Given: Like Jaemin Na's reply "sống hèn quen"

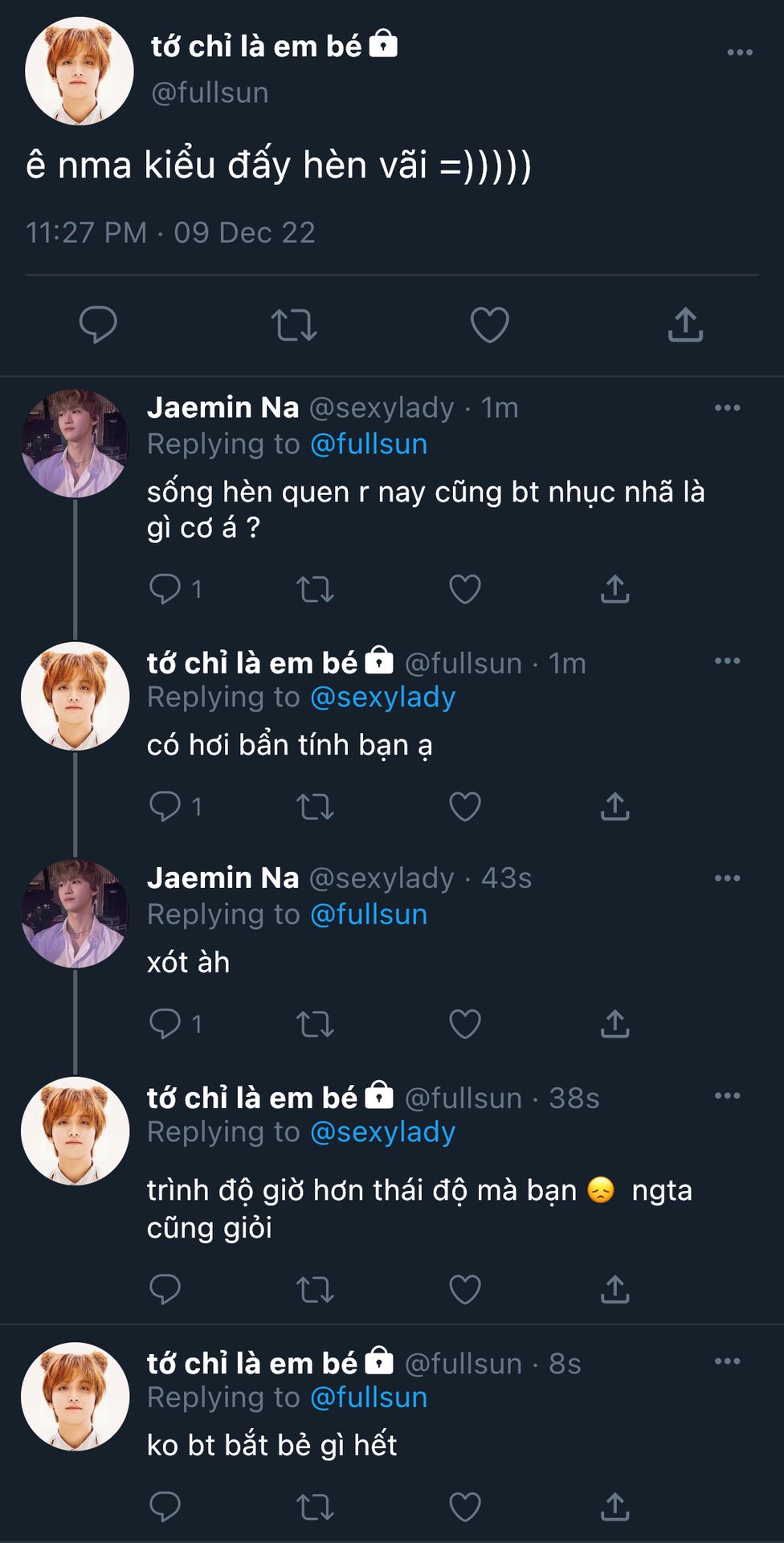Looking at the screenshot, I should click(465, 589).
